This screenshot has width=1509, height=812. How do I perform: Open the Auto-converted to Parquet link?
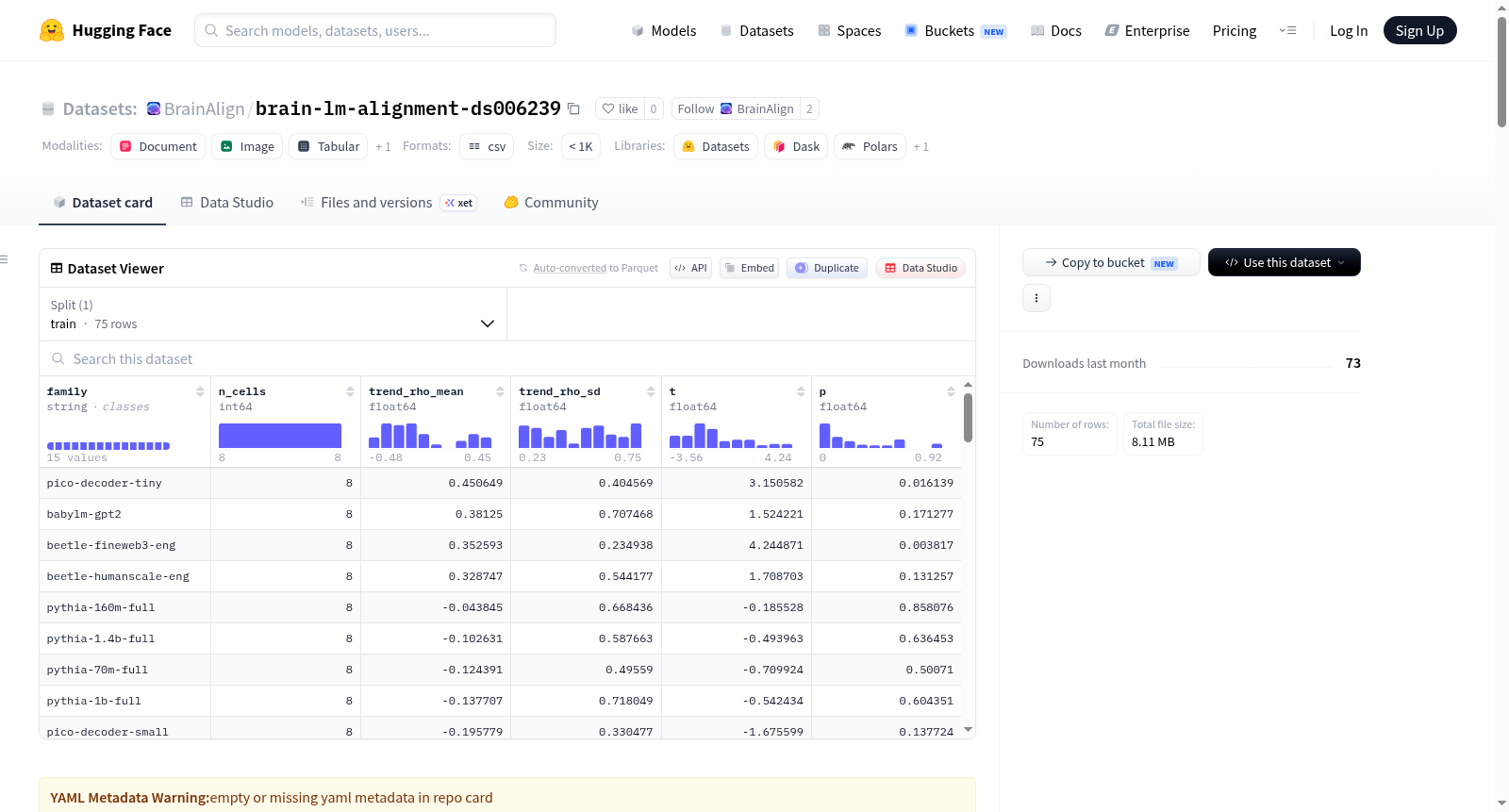click(570, 268)
